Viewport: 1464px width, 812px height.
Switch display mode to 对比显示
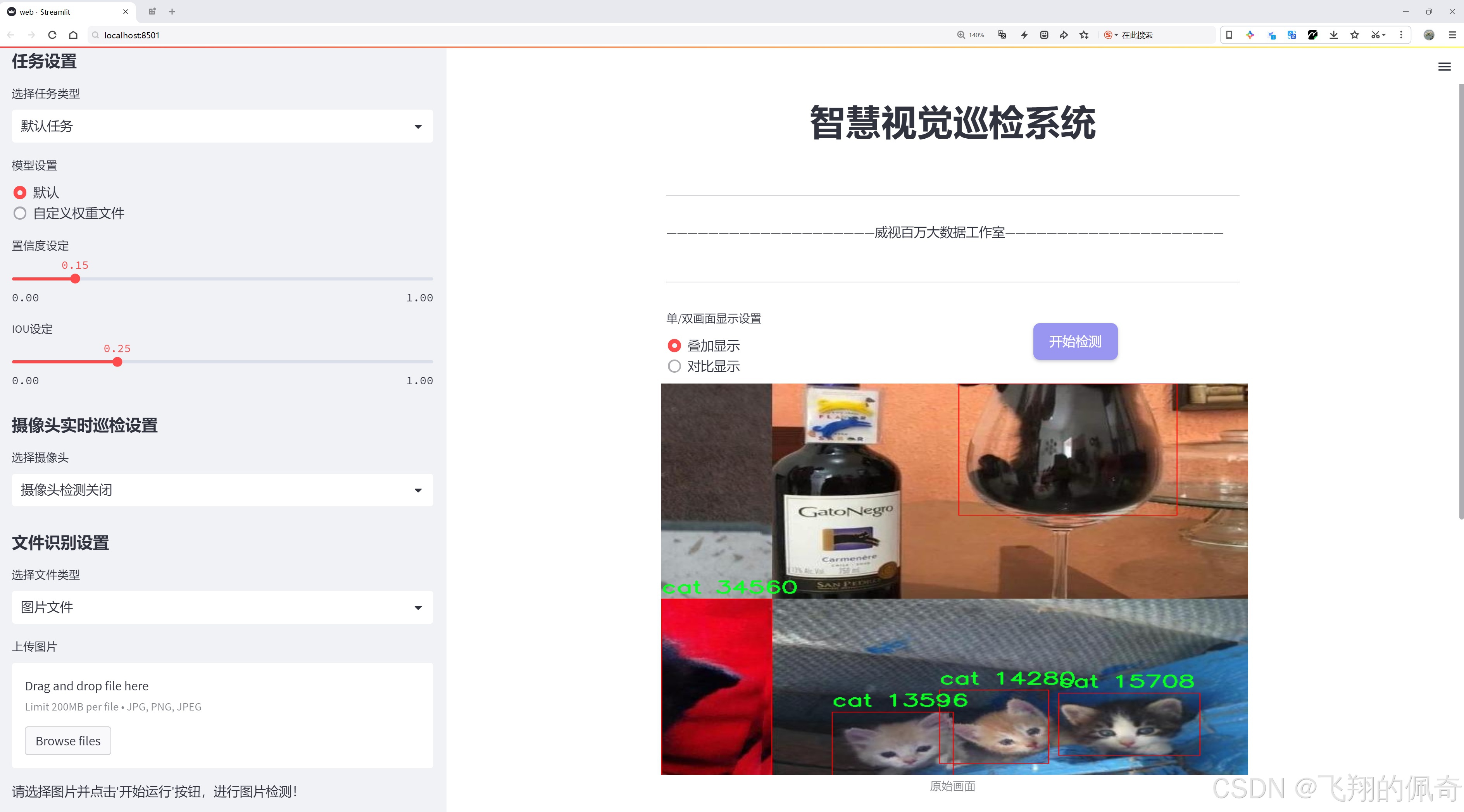tap(674, 366)
